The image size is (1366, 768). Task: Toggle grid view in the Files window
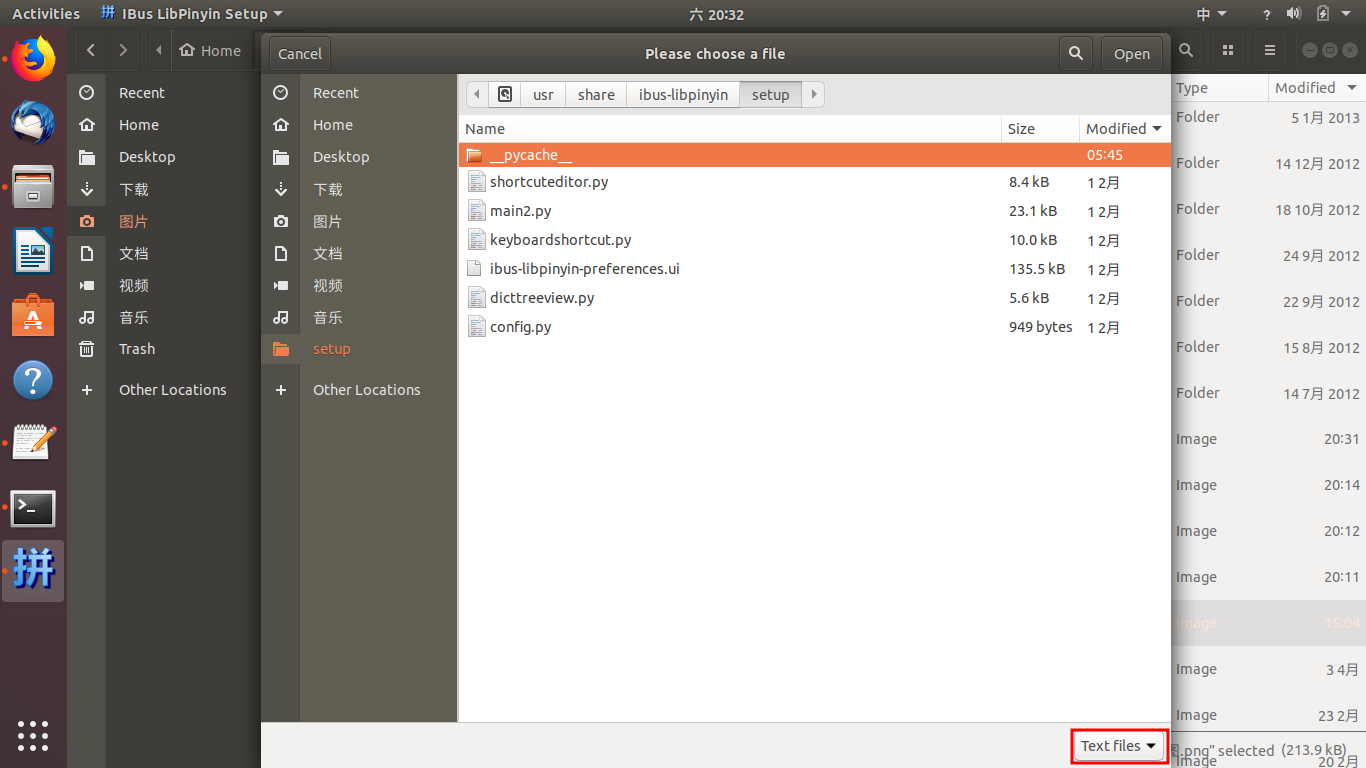click(x=1228, y=50)
